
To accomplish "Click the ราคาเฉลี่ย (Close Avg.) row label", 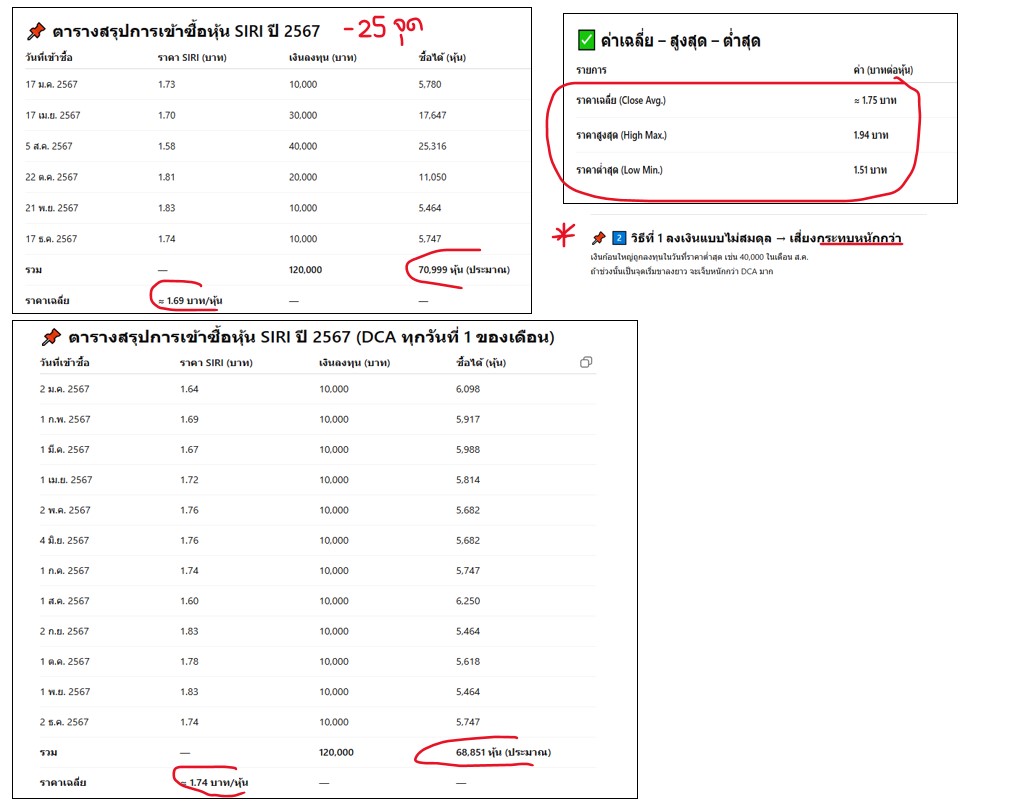I will pyautogui.click(x=621, y=100).
